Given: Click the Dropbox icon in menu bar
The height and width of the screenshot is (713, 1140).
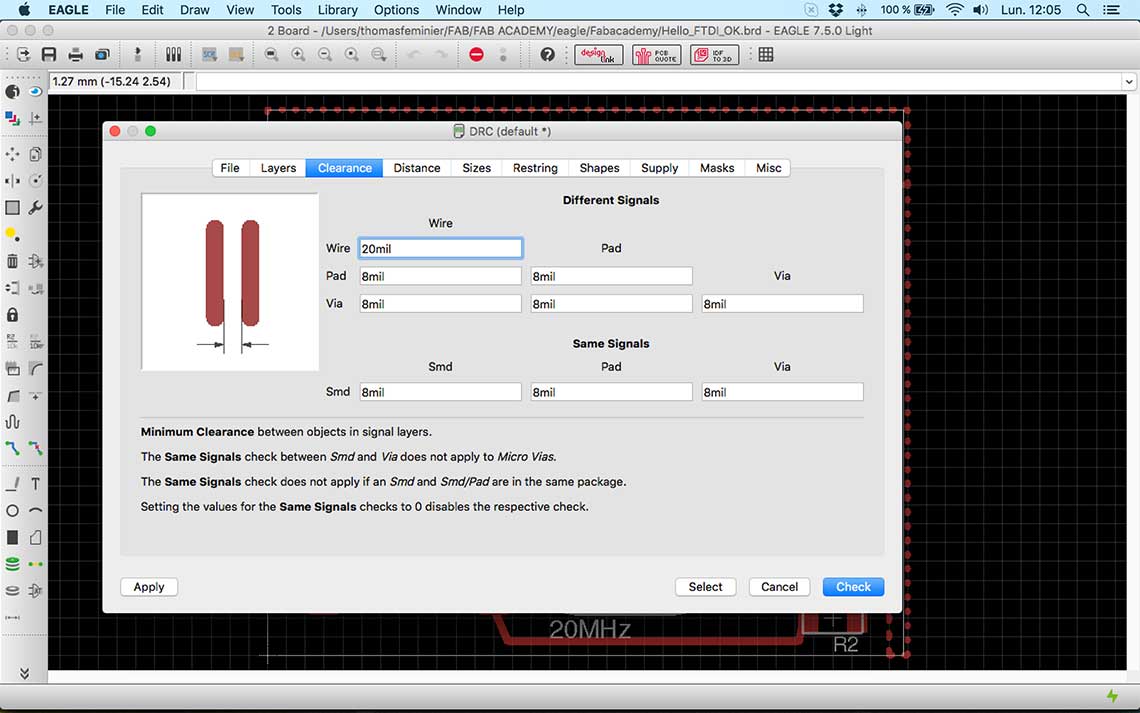Looking at the screenshot, I should (835, 9).
